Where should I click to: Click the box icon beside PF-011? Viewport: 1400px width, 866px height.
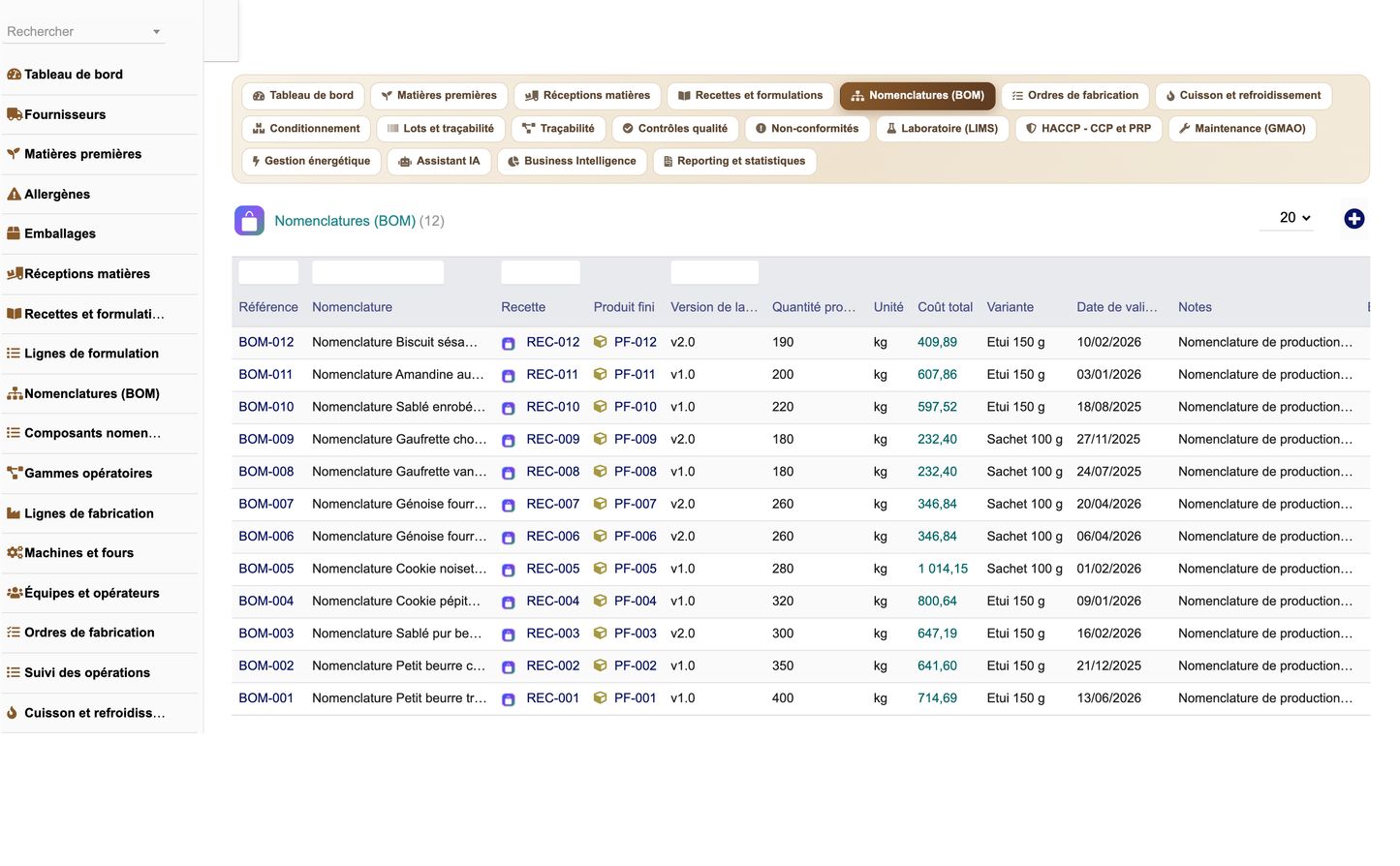[x=601, y=374]
